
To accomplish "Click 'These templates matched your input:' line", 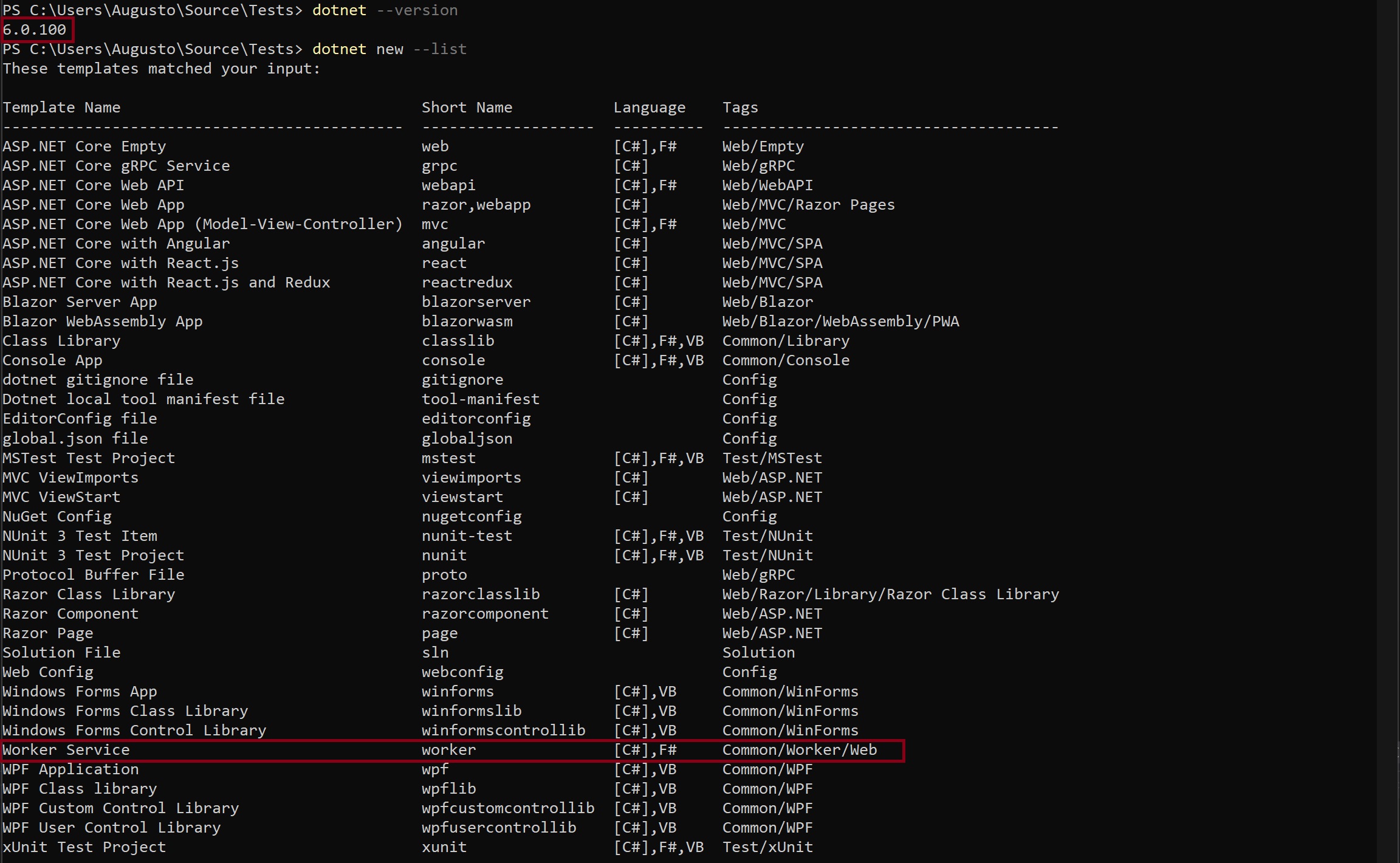I will coord(161,68).
